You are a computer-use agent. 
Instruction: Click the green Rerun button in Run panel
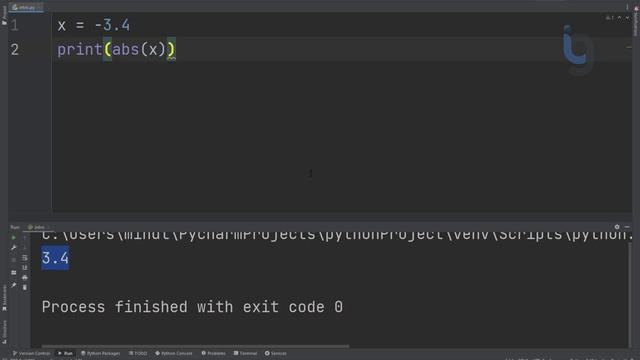click(13, 238)
